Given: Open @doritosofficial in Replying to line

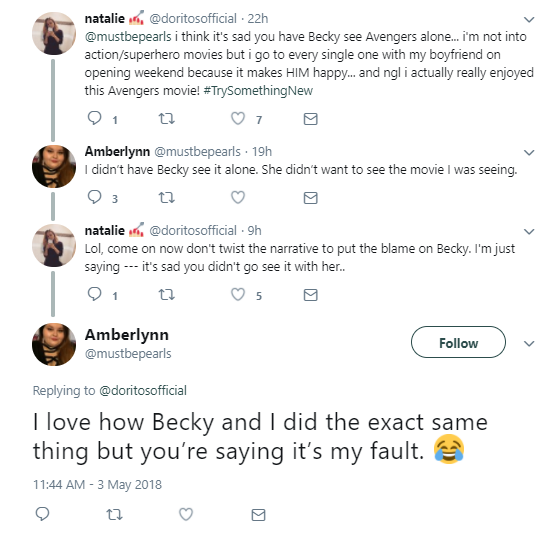Looking at the screenshot, I should point(142,390).
